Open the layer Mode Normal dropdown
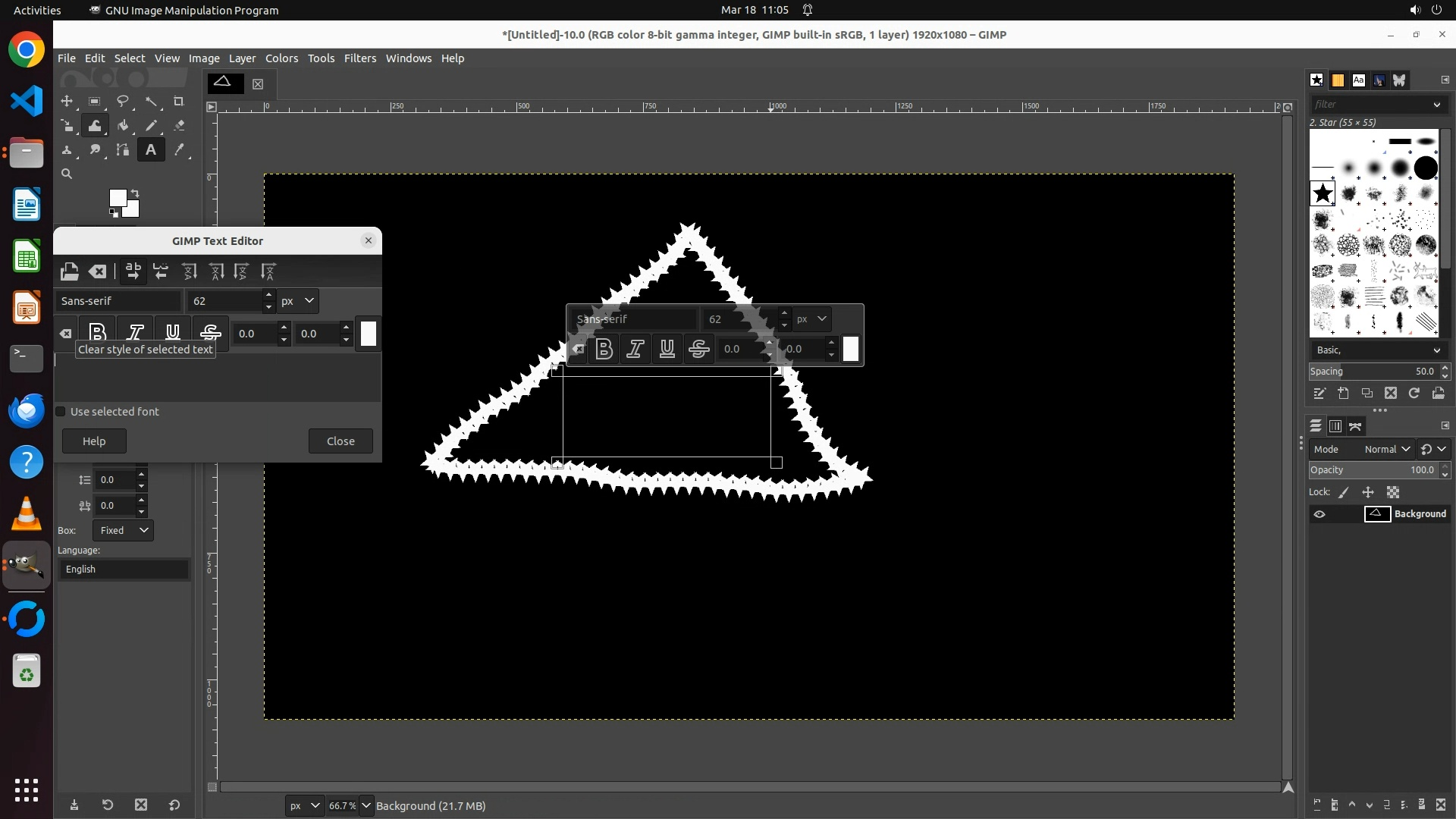Viewport: 1456px width, 819px height. point(1386,449)
